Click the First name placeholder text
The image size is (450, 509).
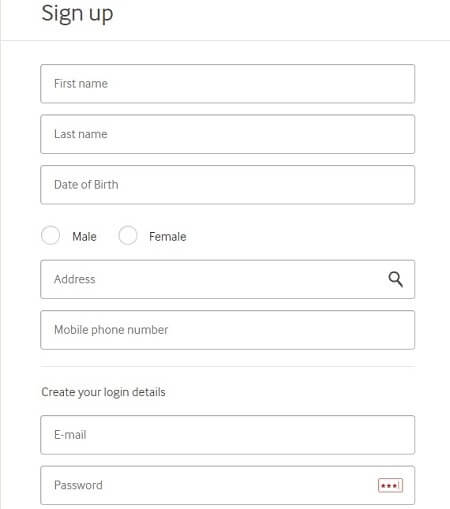click(x=81, y=84)
